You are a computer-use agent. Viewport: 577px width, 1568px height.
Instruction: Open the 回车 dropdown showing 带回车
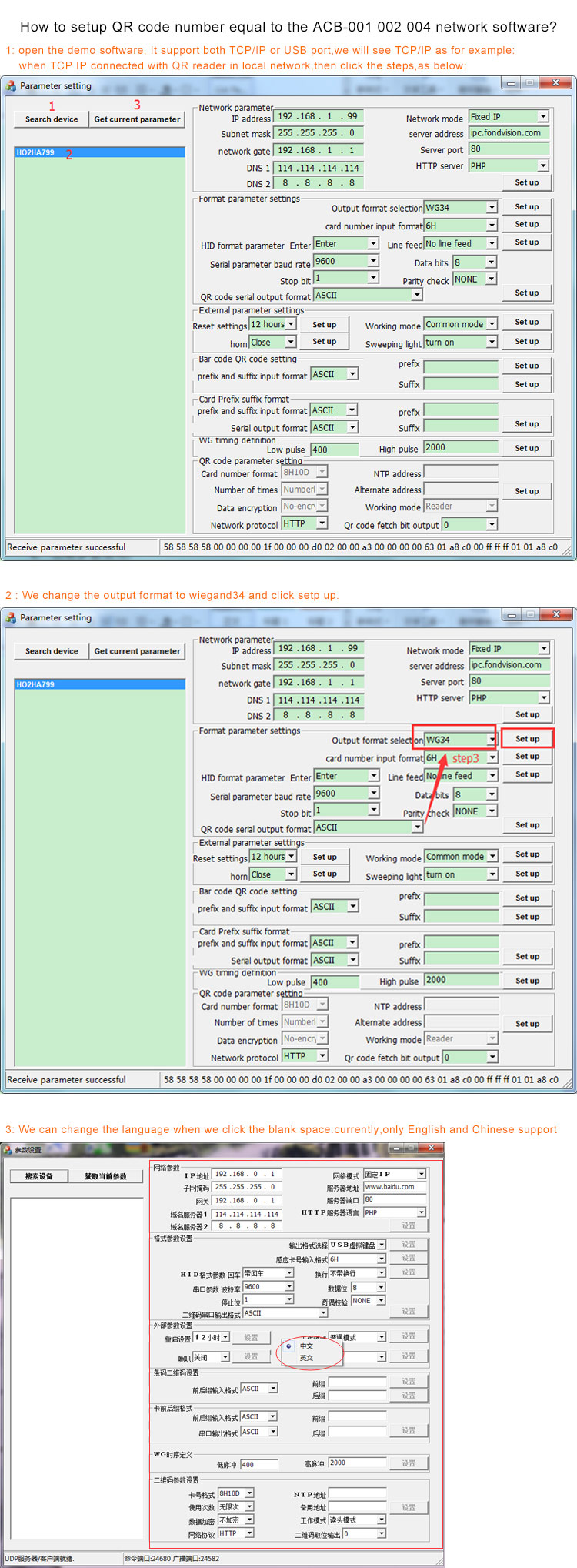click(x=289, y=1273)
